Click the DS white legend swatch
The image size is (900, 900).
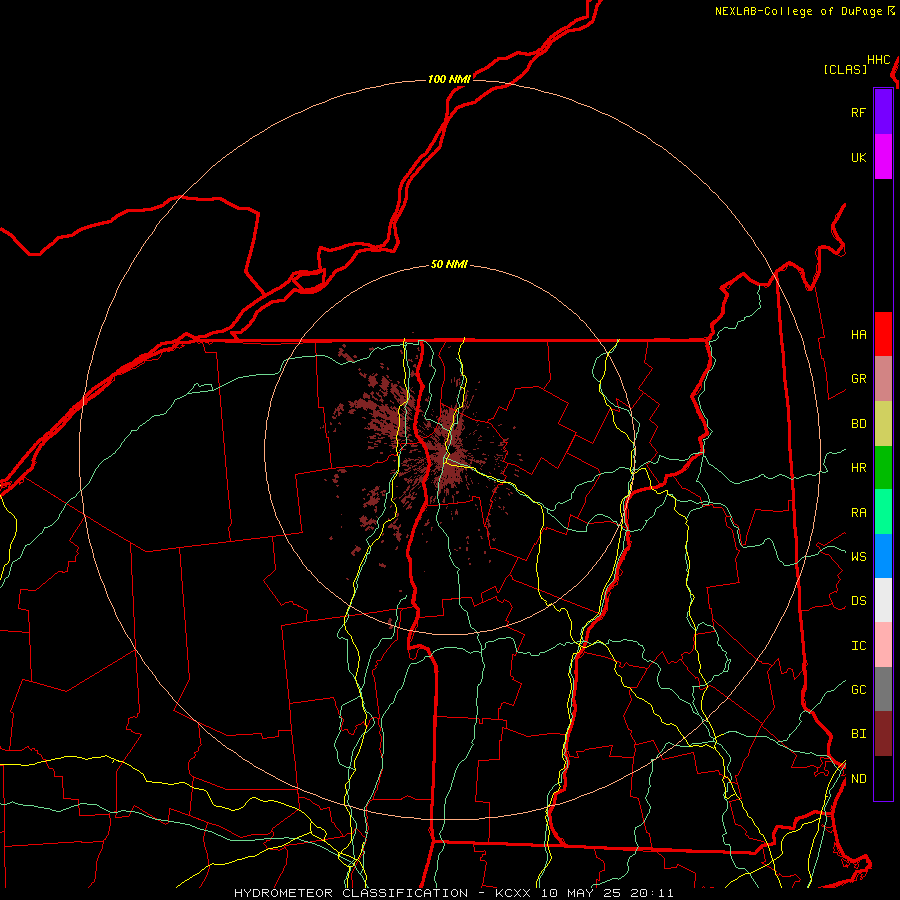[883, 600]
